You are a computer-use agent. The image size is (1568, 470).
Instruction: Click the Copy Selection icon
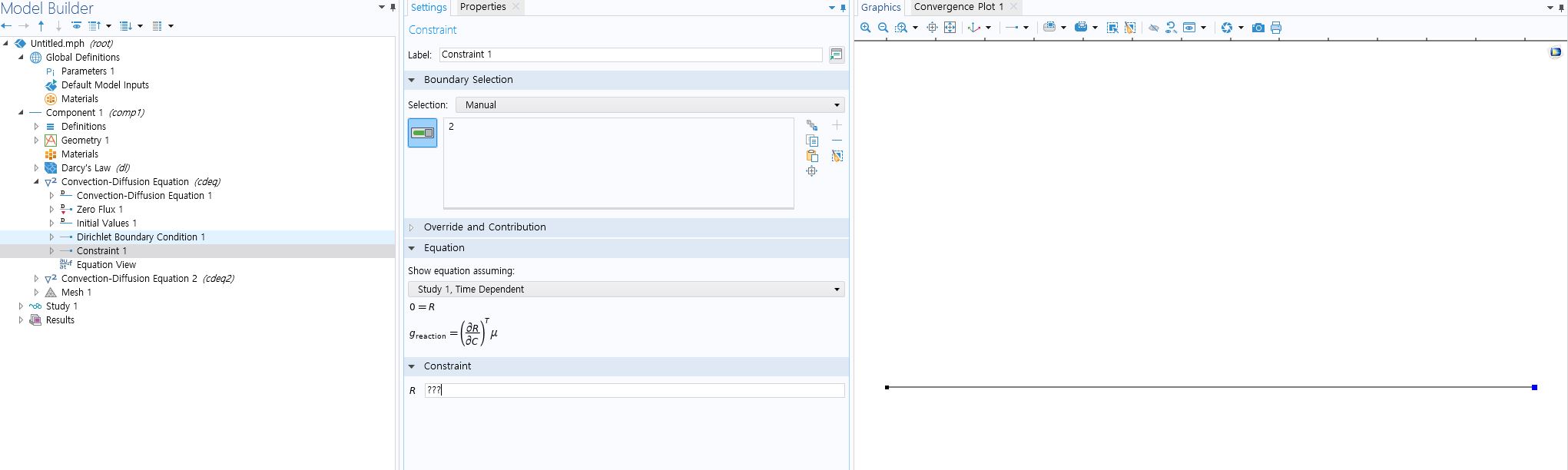pyautogui.click(x=812, y=141)
